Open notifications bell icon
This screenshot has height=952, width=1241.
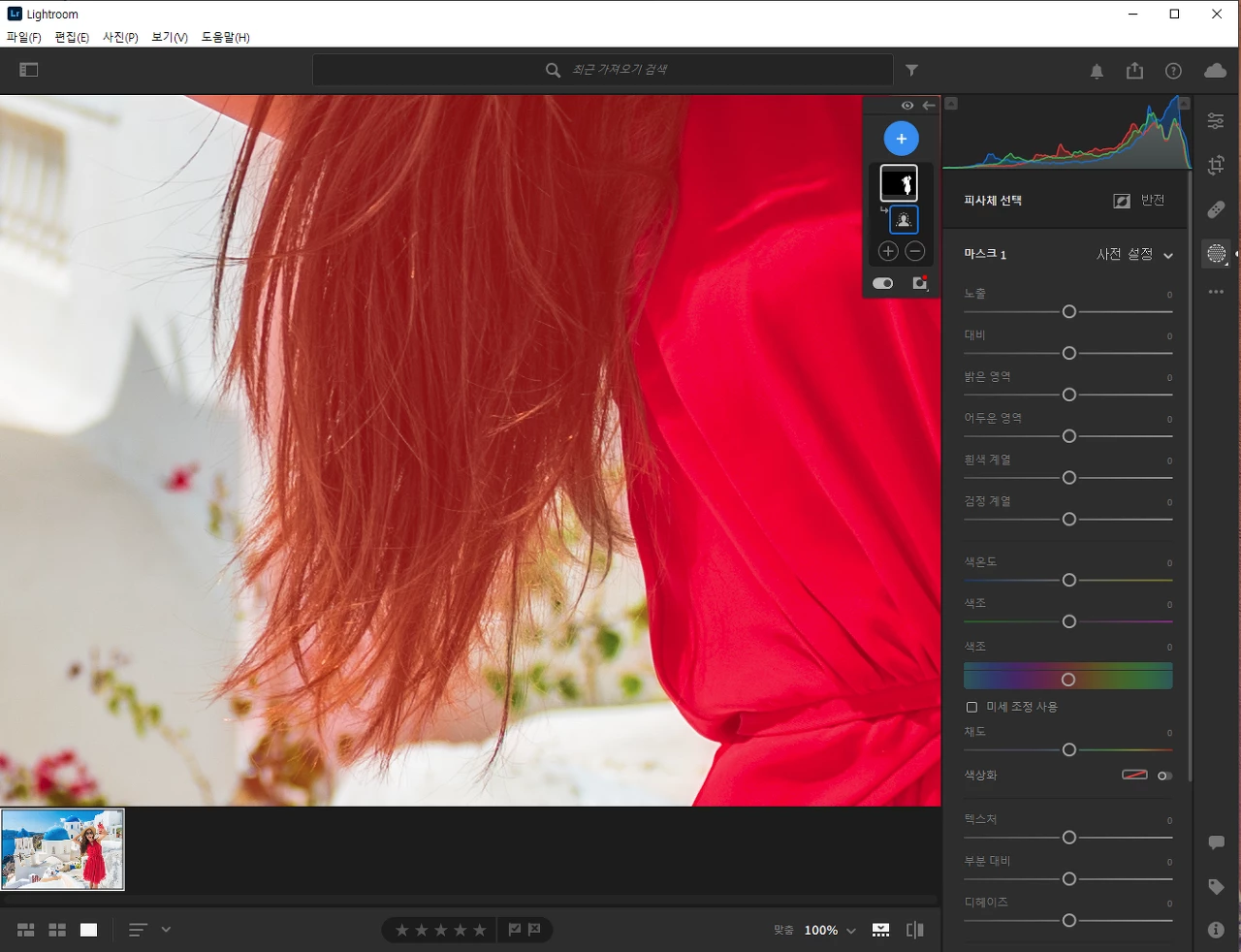(1097, 72)
